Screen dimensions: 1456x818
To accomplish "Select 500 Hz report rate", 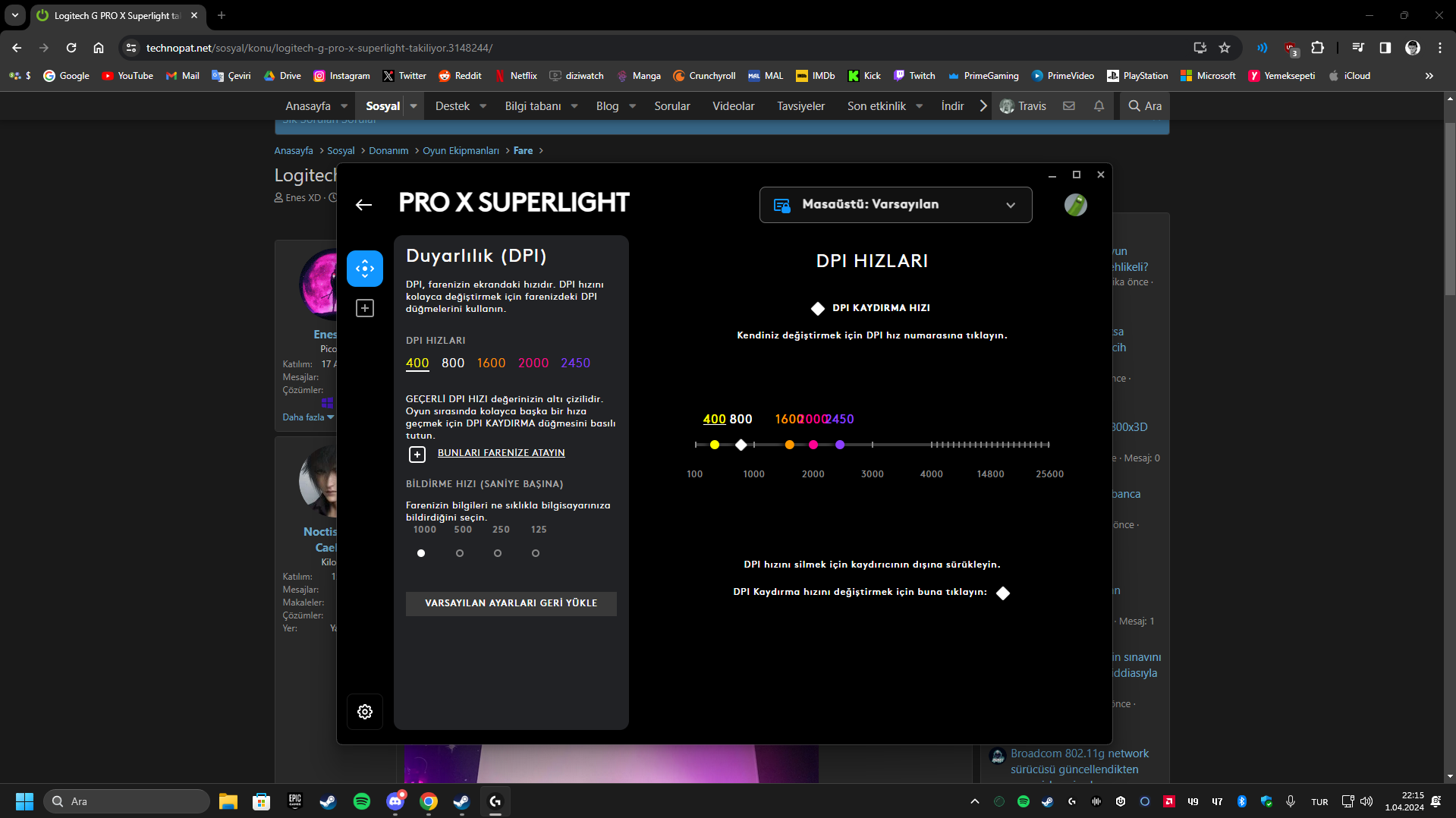I will [460, 553].
